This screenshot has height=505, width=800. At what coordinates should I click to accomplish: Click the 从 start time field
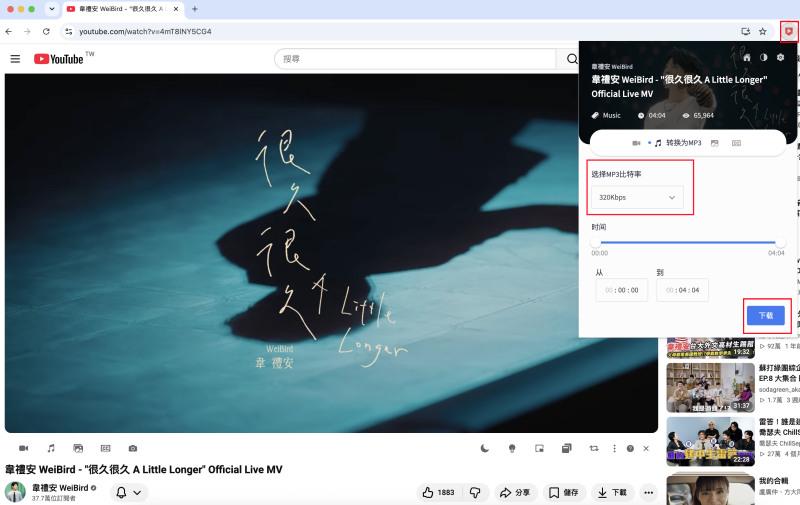tap(621, 290)
